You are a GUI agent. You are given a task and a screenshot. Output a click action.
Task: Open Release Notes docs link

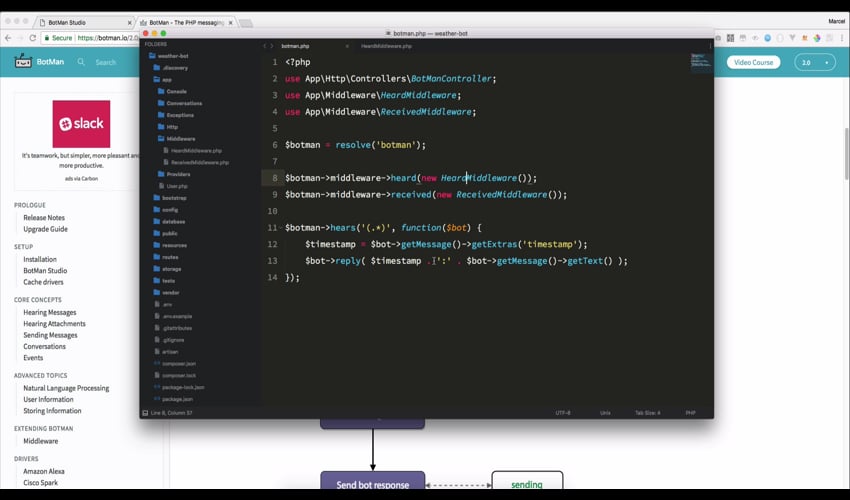point(44,217)
